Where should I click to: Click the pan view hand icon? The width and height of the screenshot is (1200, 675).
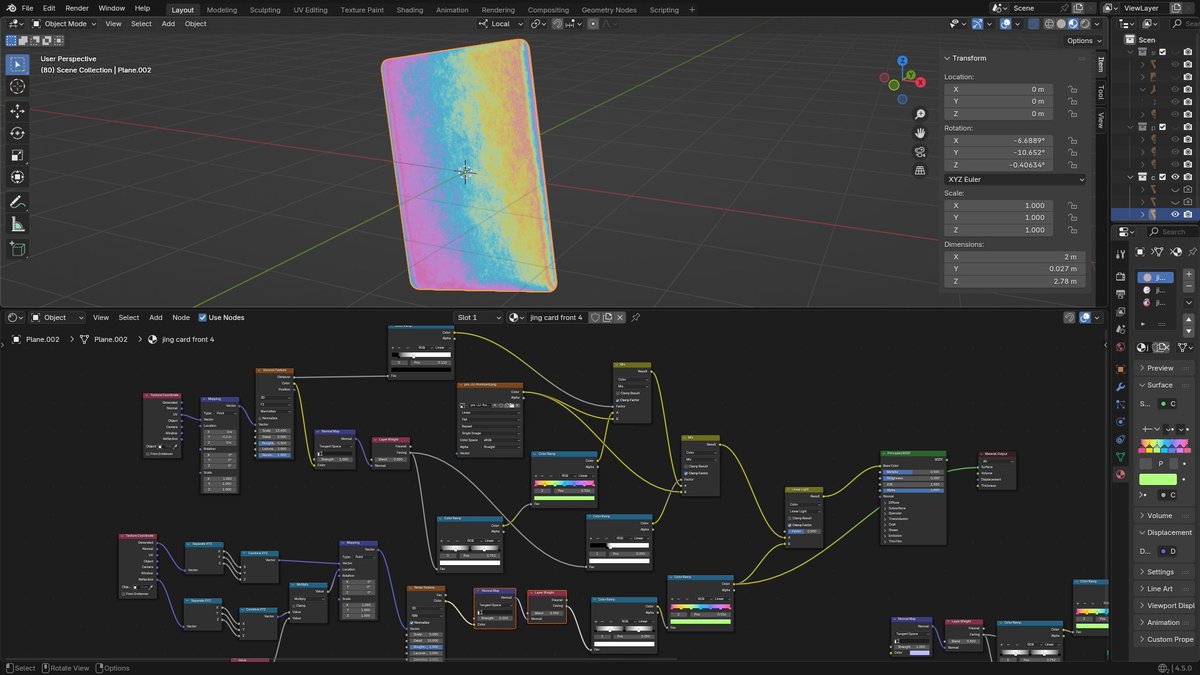[920, 132]
